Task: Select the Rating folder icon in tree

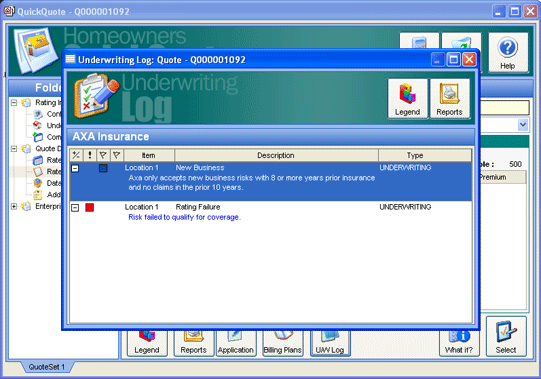Action: 26,103
